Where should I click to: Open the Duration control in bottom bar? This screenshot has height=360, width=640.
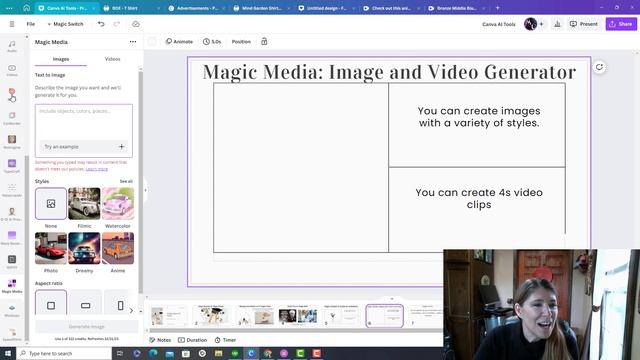tap(193, 340)
